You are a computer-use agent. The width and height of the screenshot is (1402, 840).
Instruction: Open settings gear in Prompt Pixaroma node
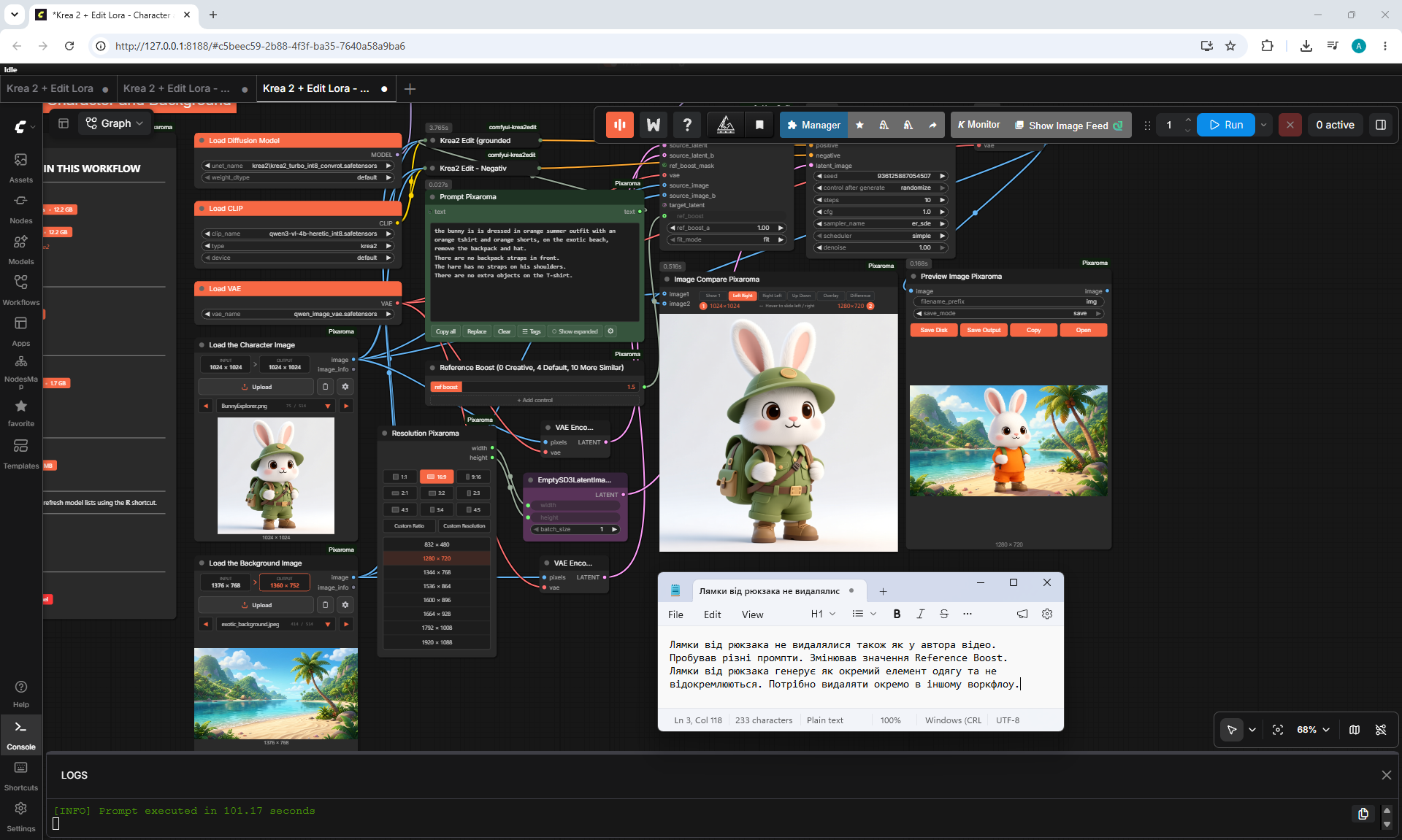[611, 331]
